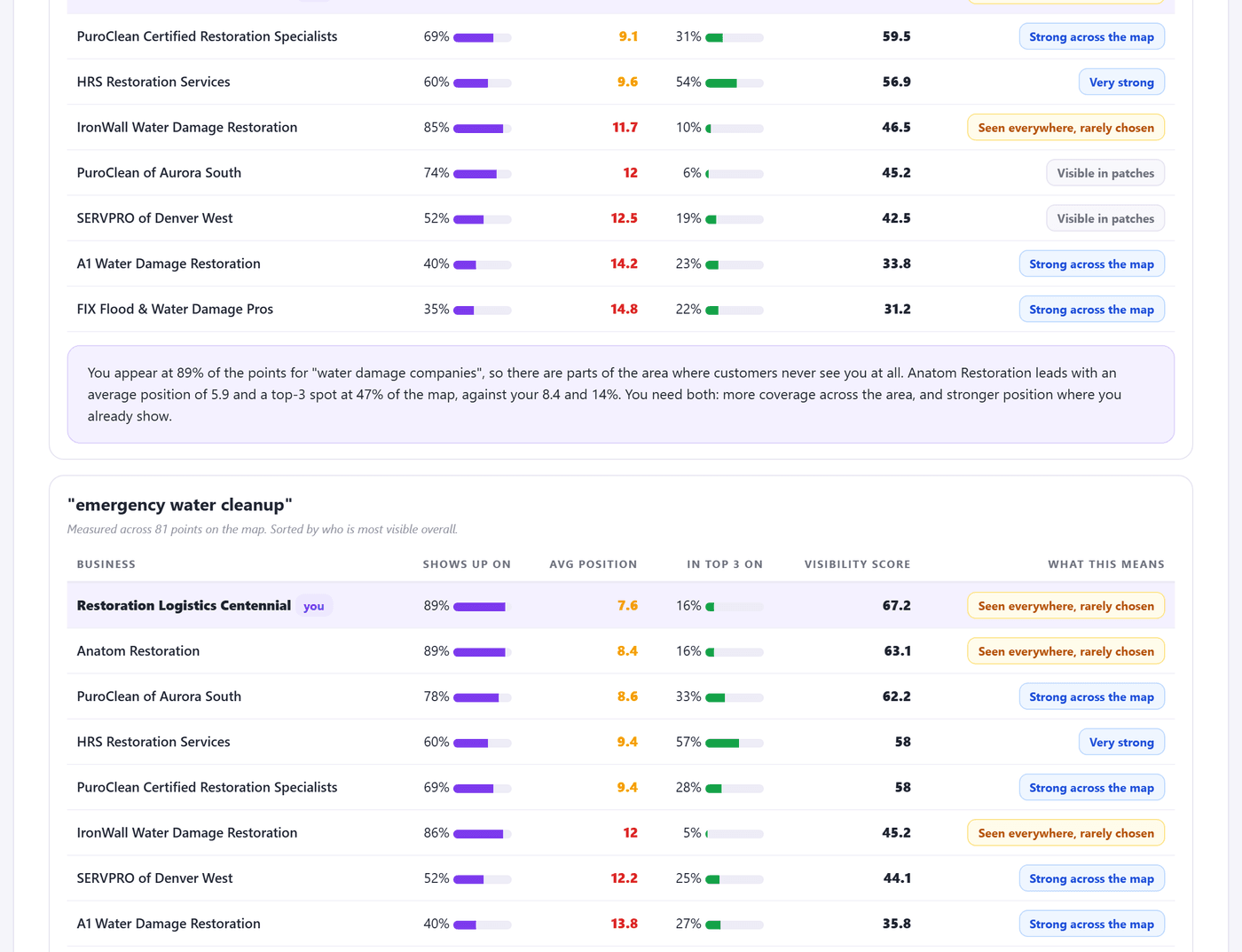
Task: Click the WHAT THIS MEANS column header
Action: point(1106,564)
